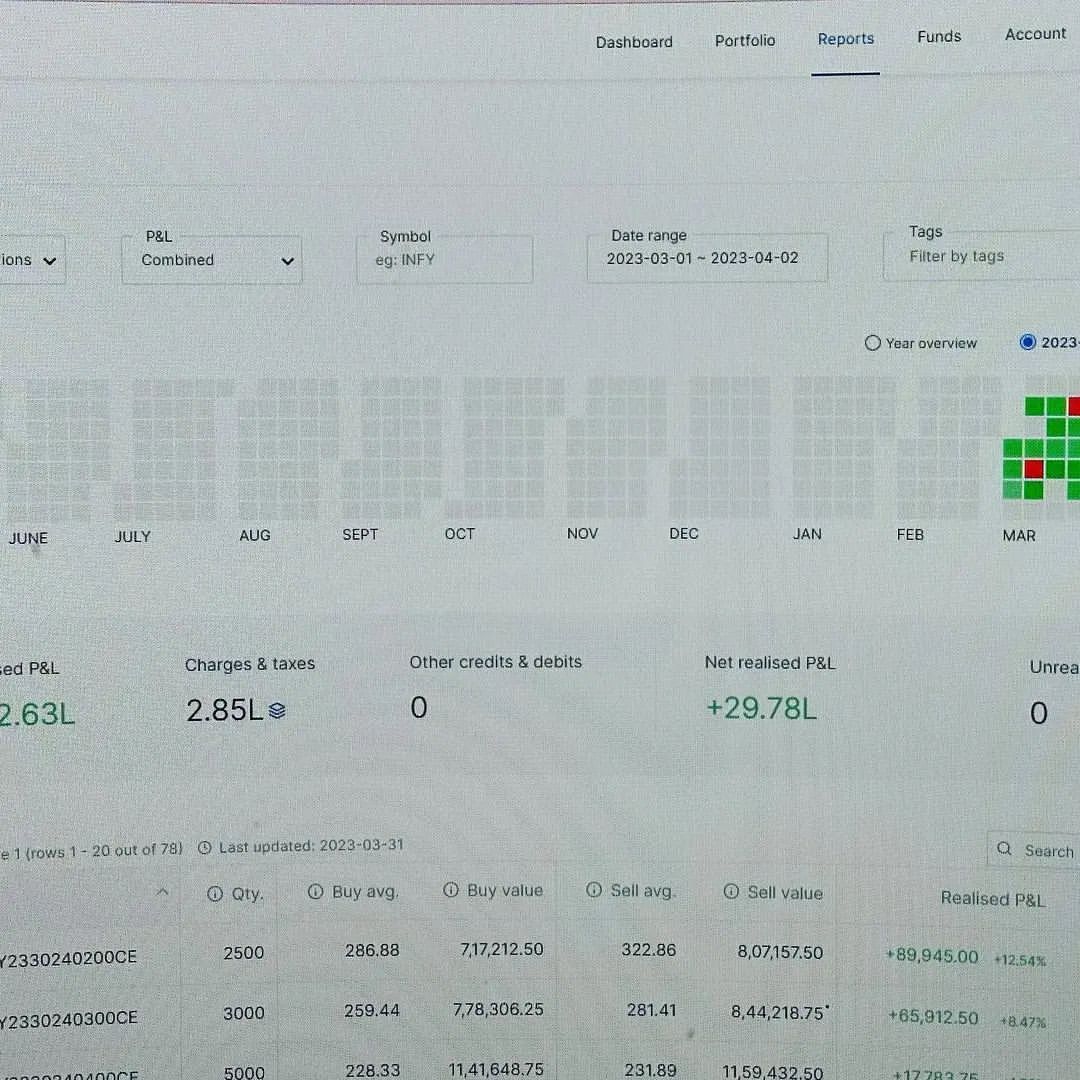Screen dimensions: 1080x1080
Task: Click the Buy avg. info icon
Action: 315,891
